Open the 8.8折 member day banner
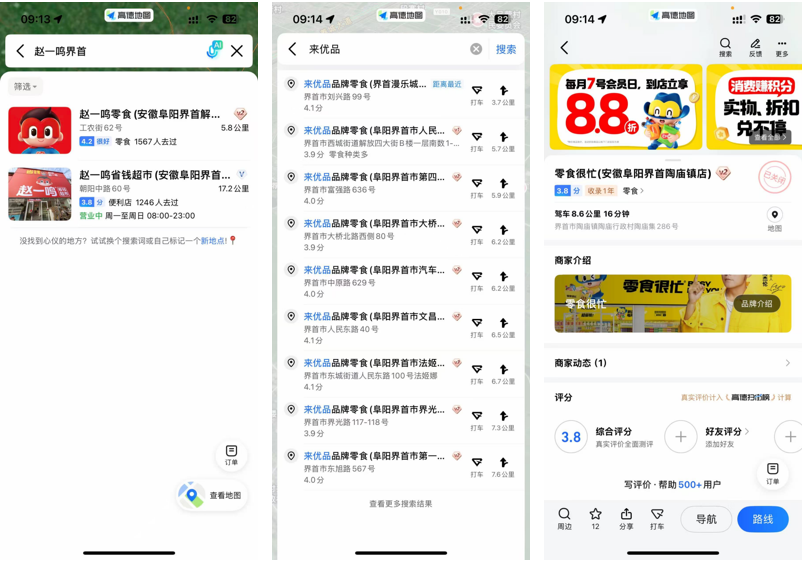This screenshot has width=809, height=561. pos(626,107)
